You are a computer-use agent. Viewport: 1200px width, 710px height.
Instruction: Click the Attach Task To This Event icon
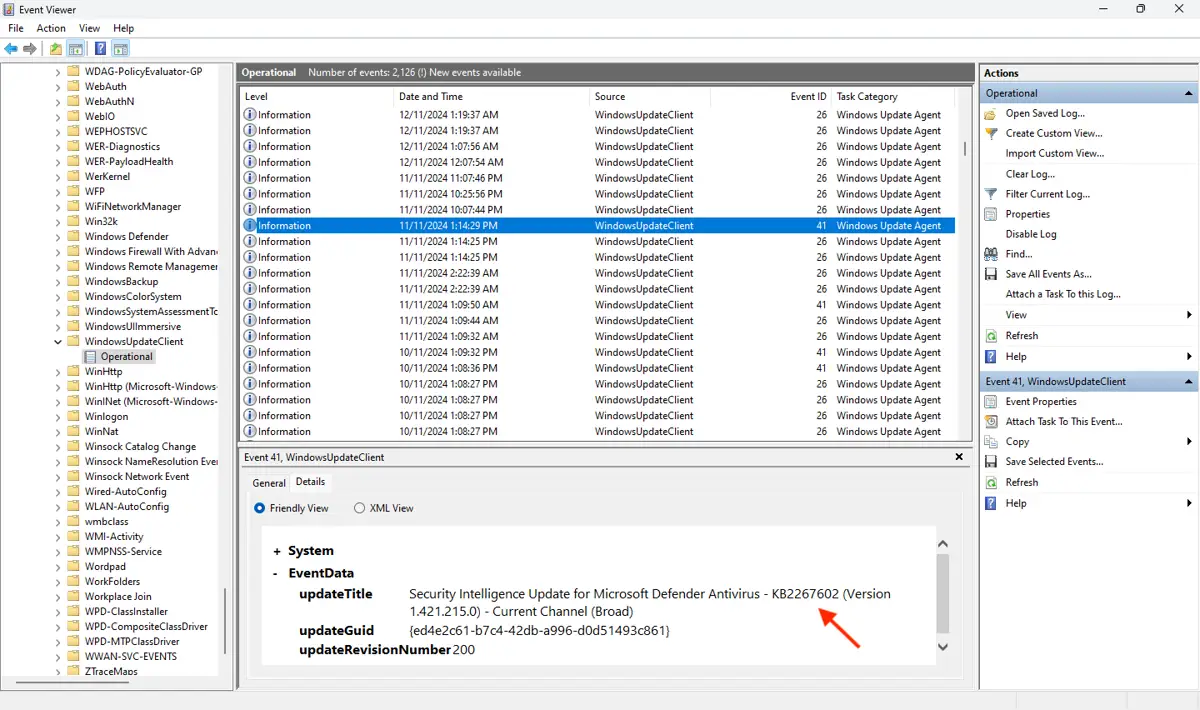pyautogui.click(x=991, y=421)
